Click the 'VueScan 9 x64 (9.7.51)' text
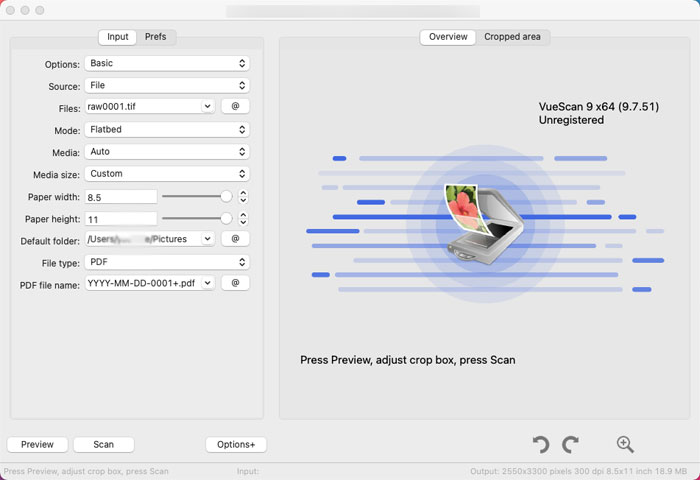The width and height of the screenshot is (700, 480). pos(599,107)
